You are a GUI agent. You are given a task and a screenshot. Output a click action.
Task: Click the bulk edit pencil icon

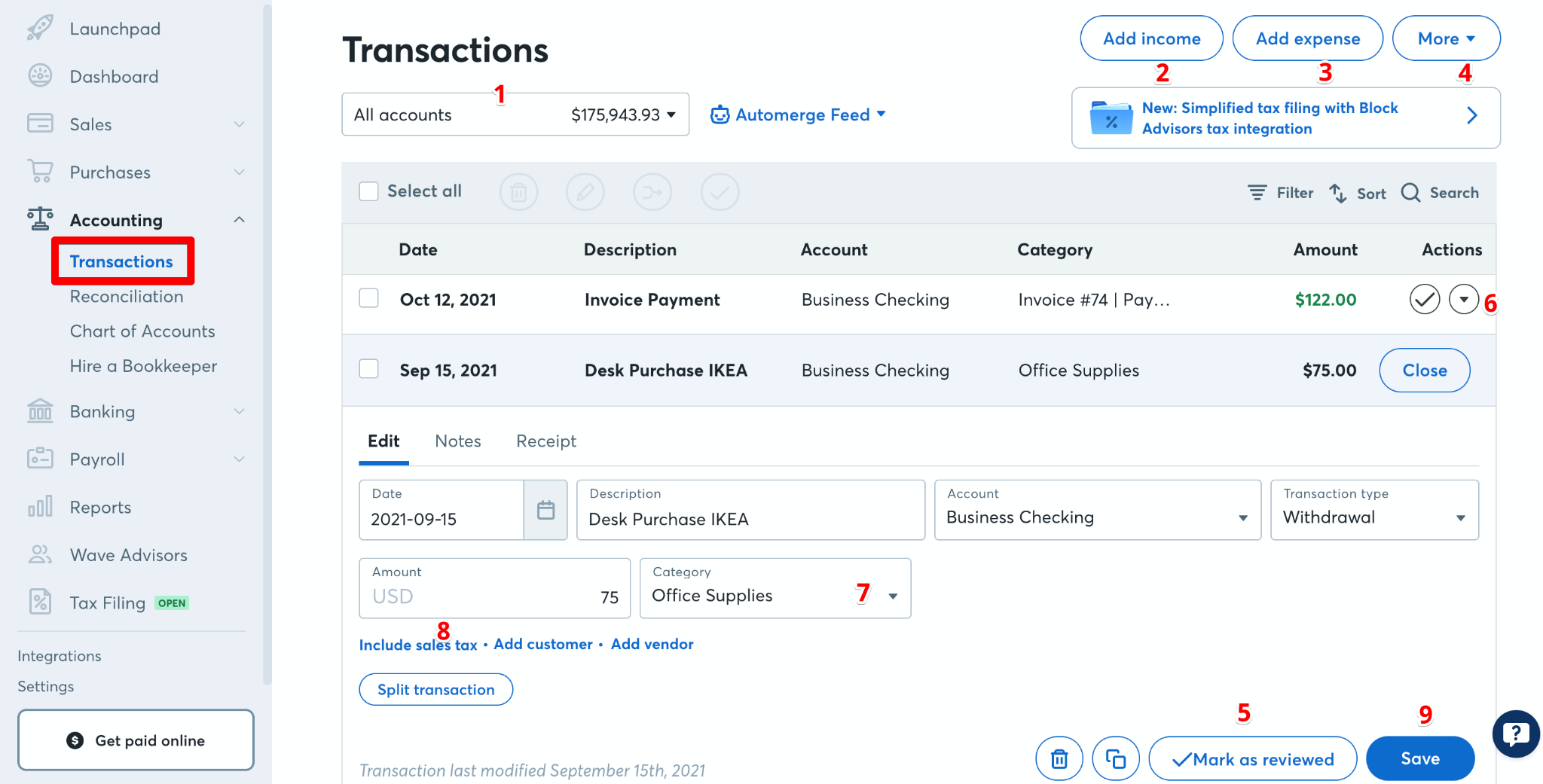point(585,192)
